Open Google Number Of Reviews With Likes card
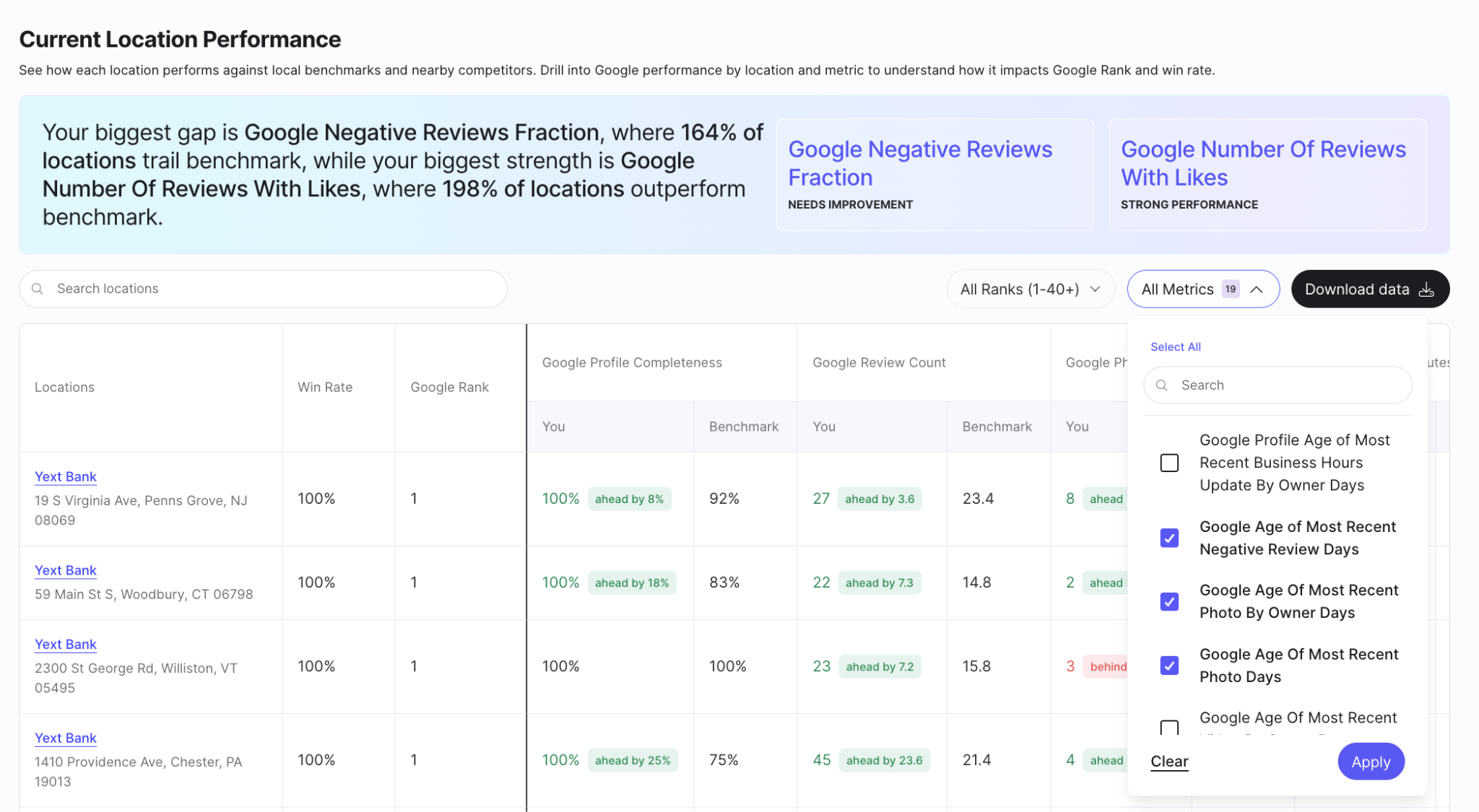Screen dimensions: 1479x812 [x=1267, y=175]
